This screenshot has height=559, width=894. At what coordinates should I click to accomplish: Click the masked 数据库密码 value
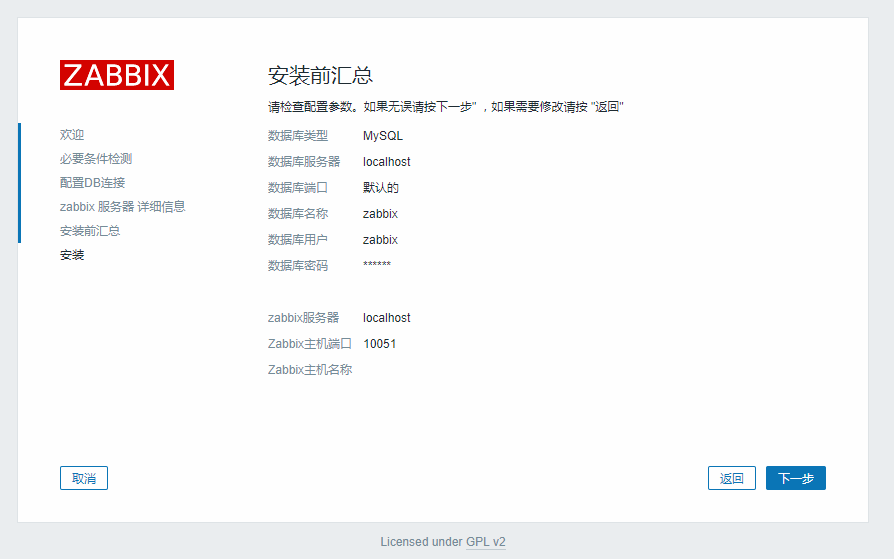tap(377, 265)
